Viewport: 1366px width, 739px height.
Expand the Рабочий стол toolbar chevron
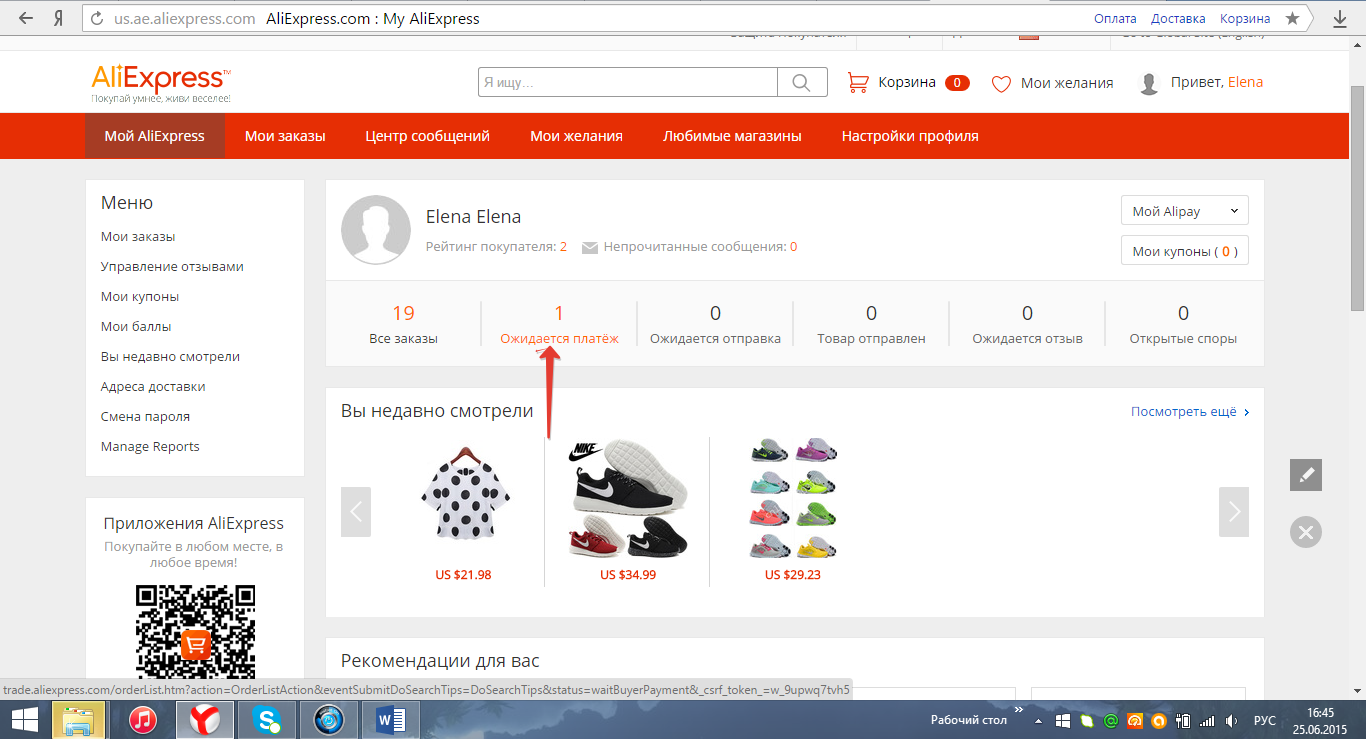click(x=1019, y=711)
